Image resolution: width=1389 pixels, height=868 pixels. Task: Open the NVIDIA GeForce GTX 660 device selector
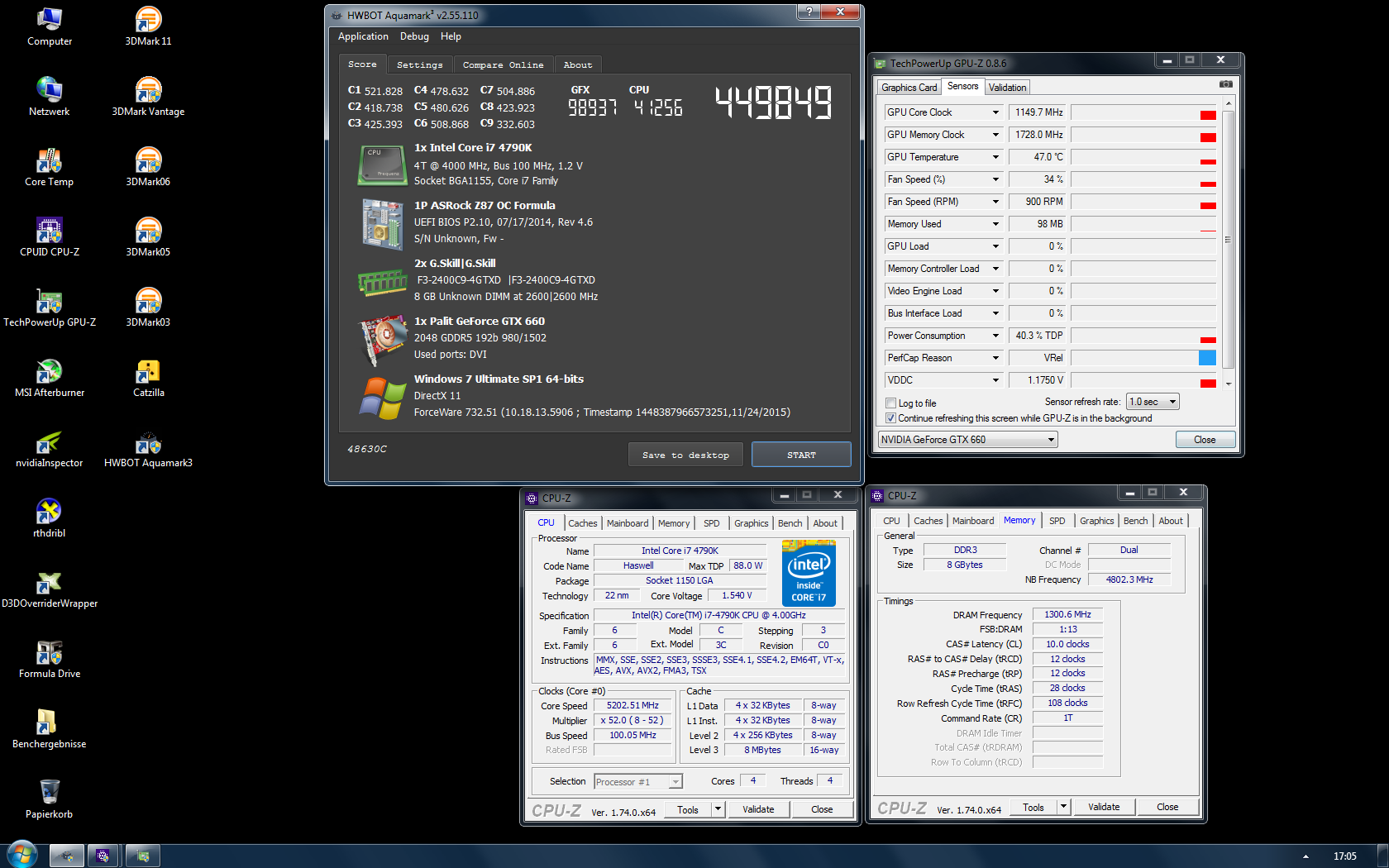(968, 440)
